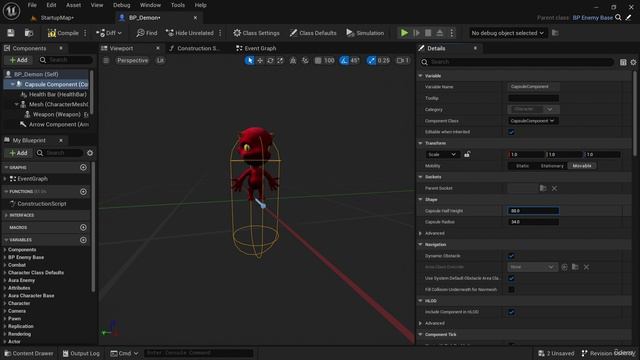This screenshot has width=640, height=360.
Task: Switch to the StartupMap tab
Action: pos(57,18)
